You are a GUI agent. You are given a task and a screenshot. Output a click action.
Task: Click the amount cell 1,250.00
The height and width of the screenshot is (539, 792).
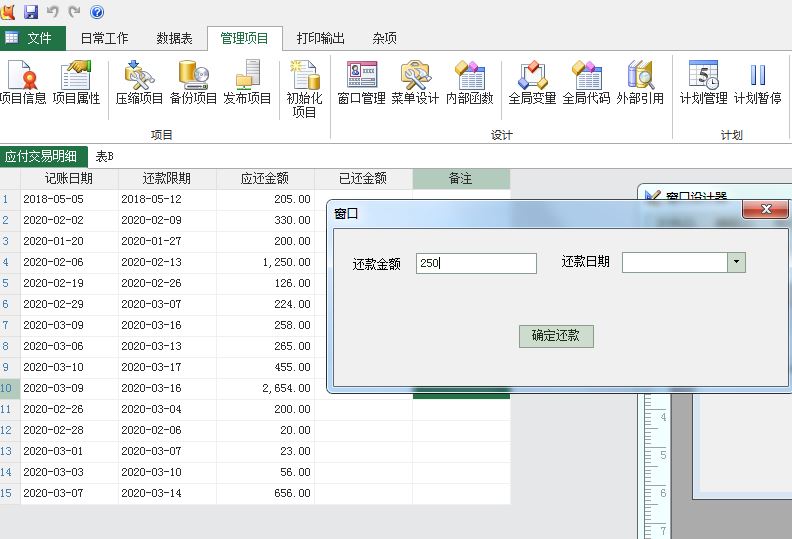tap(265, 263)
